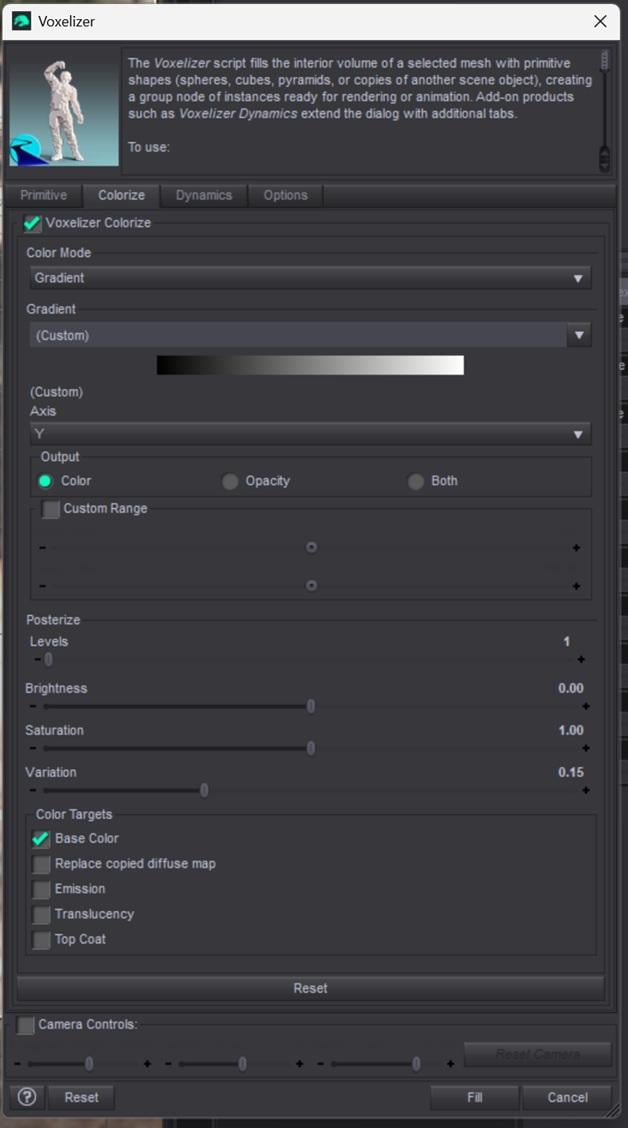Click the description text scrollbar
The height and width of the screenshot is (1128, 628).
click(605, 110)
